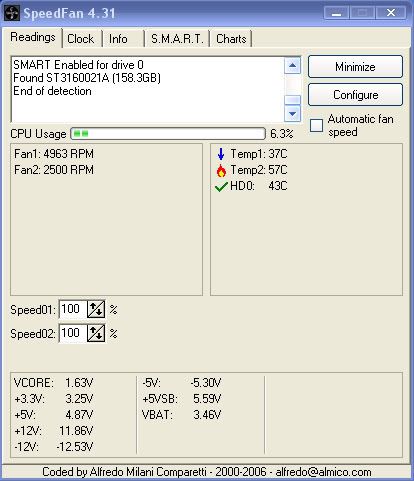This screenshot has height=481, width=414.
Task: Click the title bar maximize button
Action: tap(362, 13)
